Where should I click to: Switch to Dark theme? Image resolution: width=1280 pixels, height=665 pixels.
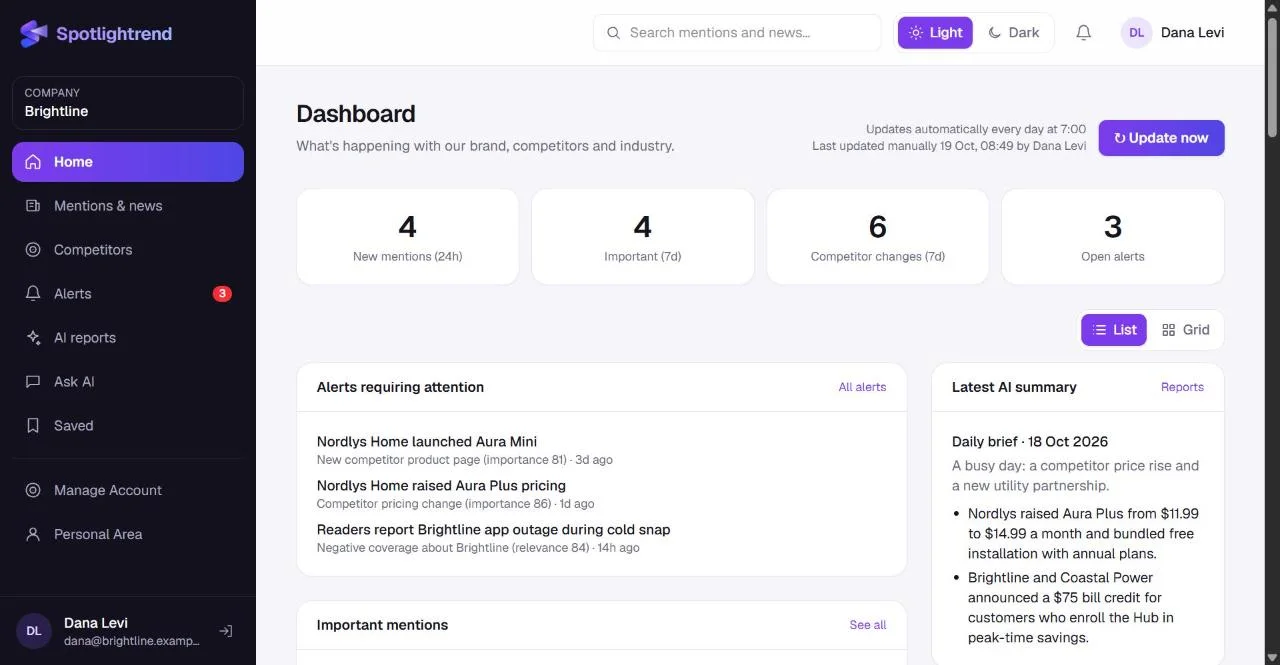(x=1014, y=33)
